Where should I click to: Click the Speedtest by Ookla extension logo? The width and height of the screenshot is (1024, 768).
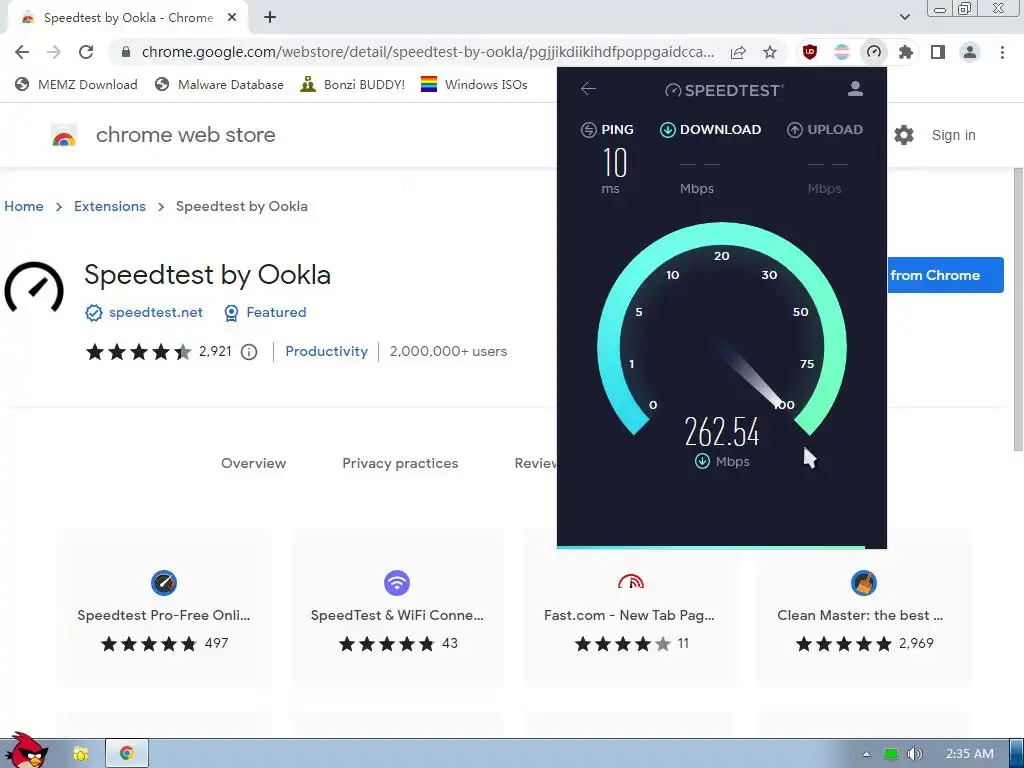(x=34, y=289)
